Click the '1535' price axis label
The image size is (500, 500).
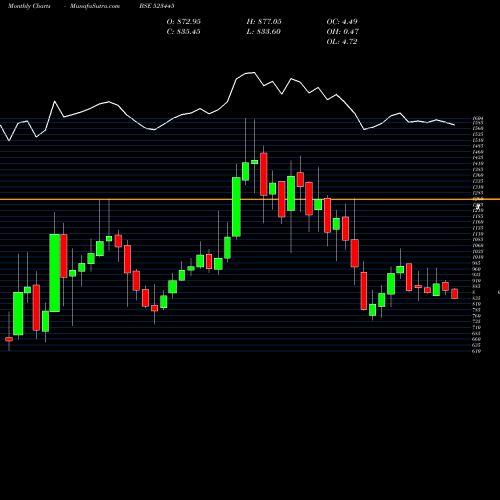click(478, 134)
